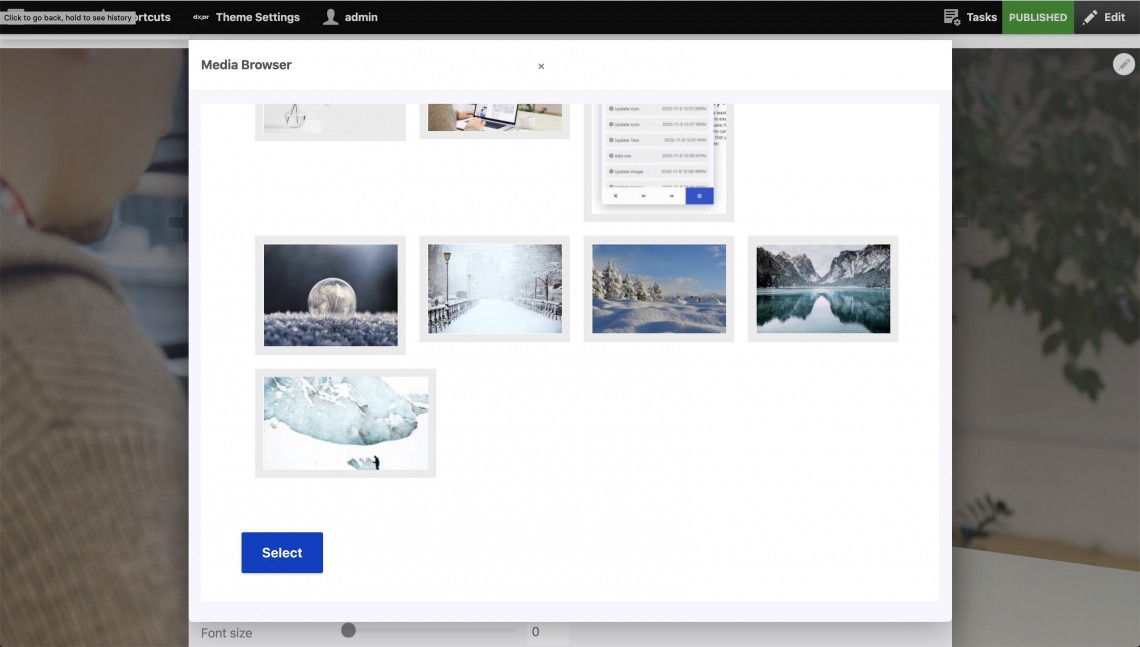The image size is (1140, 647).
Task: Click the Tasks list icon
Action: coord(951,17)
